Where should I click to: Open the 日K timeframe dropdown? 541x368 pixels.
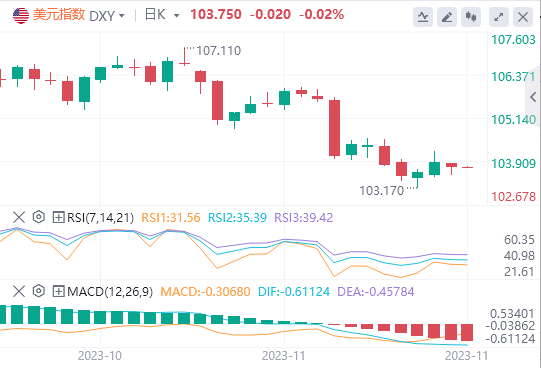pos(162,15)
